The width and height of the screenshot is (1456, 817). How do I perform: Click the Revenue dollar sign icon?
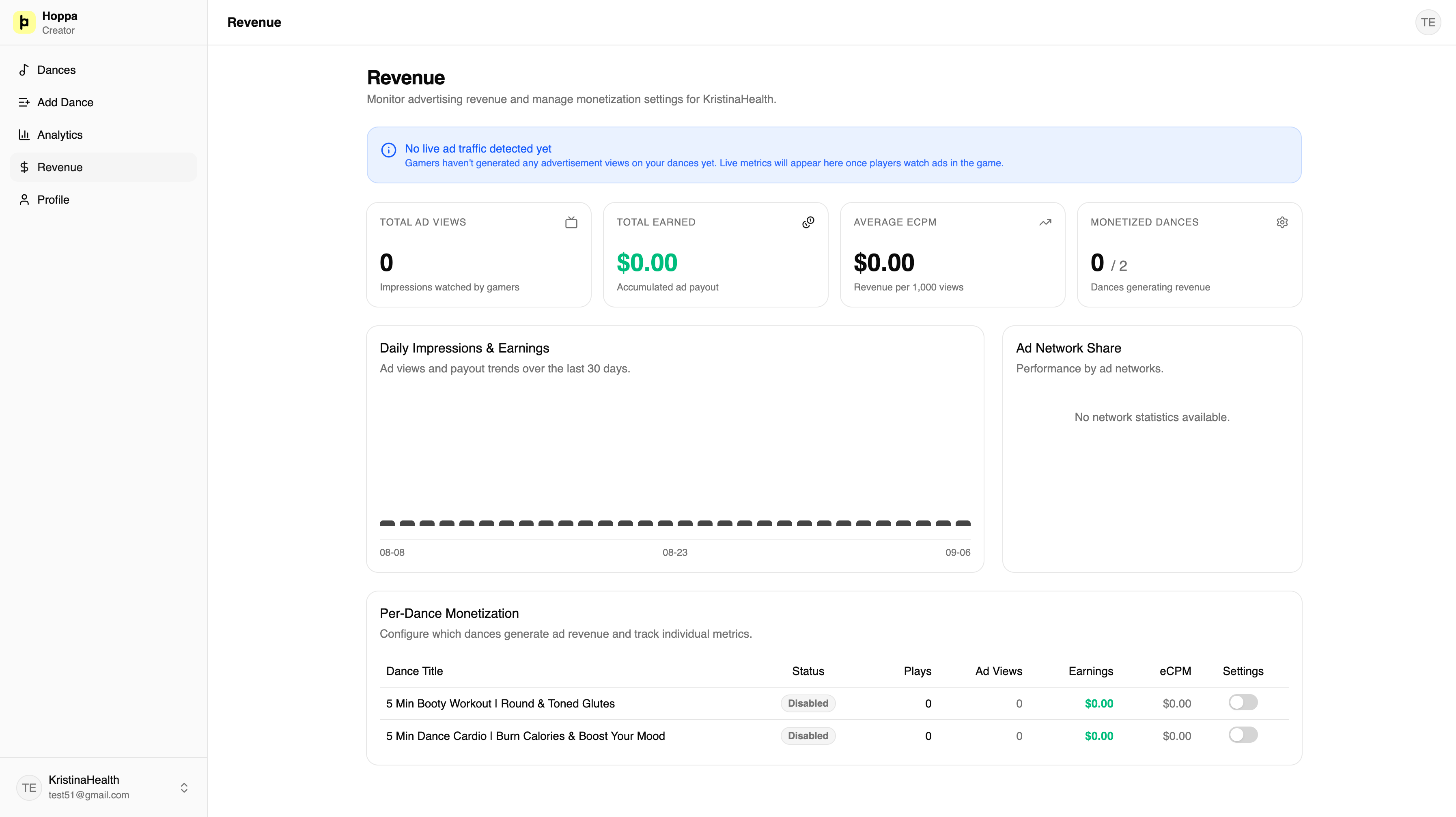coord(24,167)
